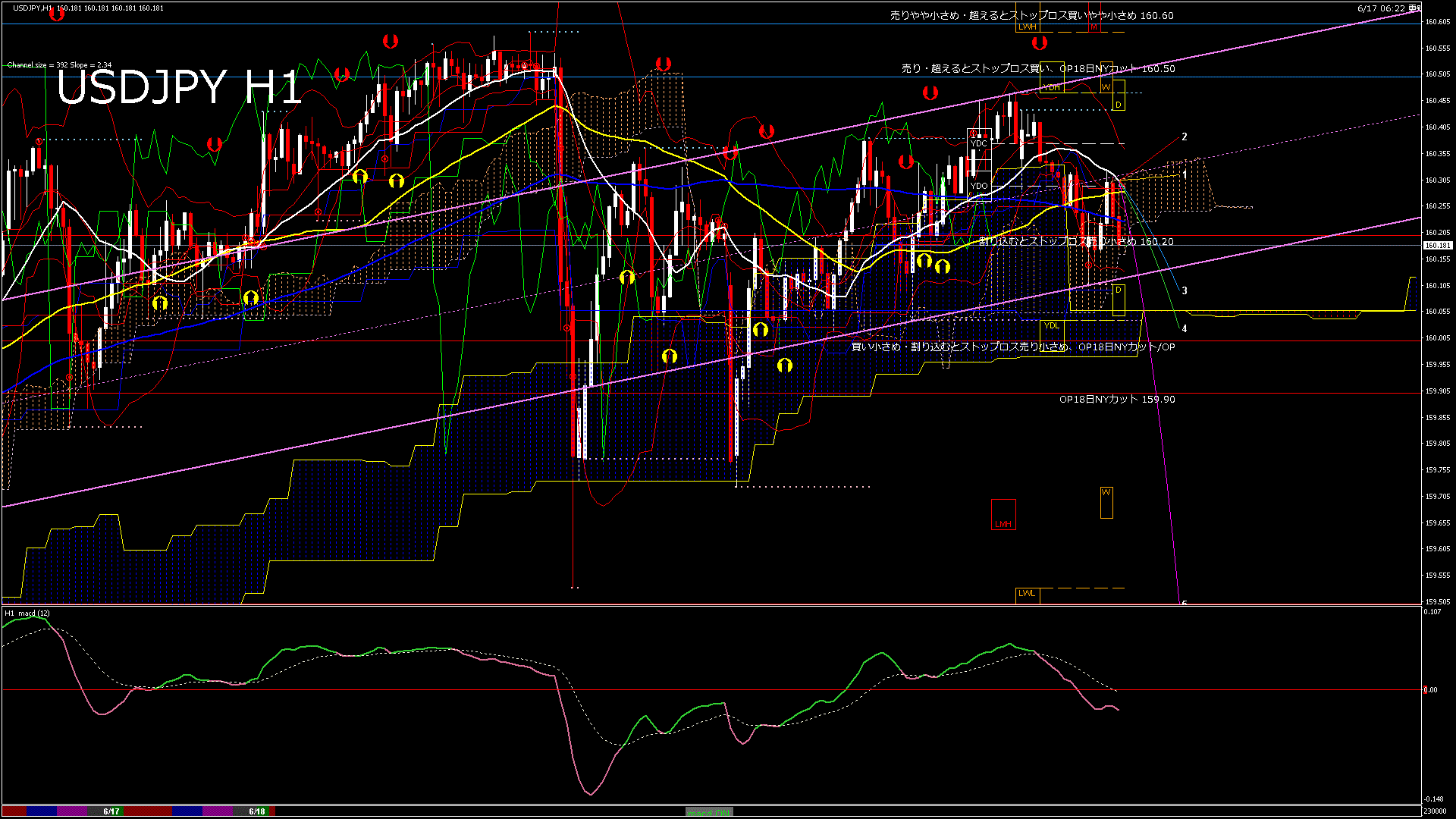Click the -0.148 MACD scale value
1456x819 pixels.
tap(1433, 799)
